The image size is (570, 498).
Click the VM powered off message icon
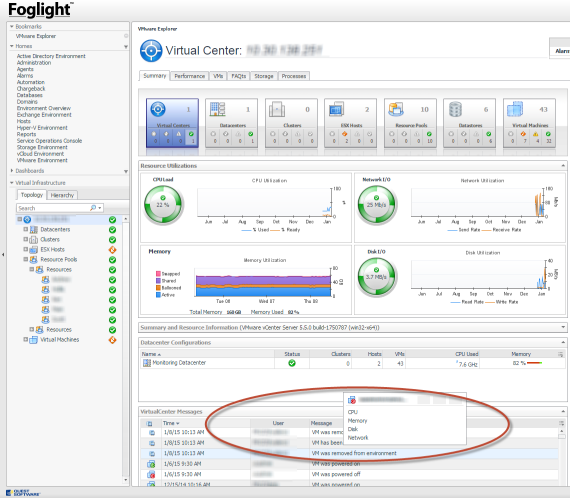[151, 474]
